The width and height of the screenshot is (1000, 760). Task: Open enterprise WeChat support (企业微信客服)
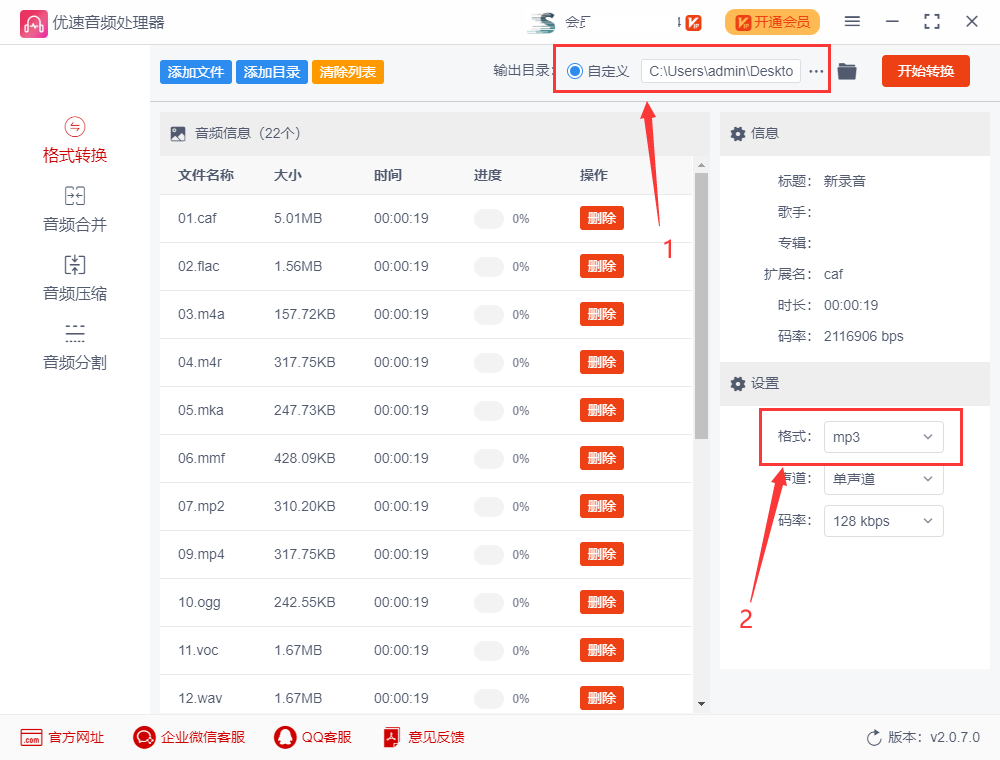pyautogui.click(x=189, y=738)
